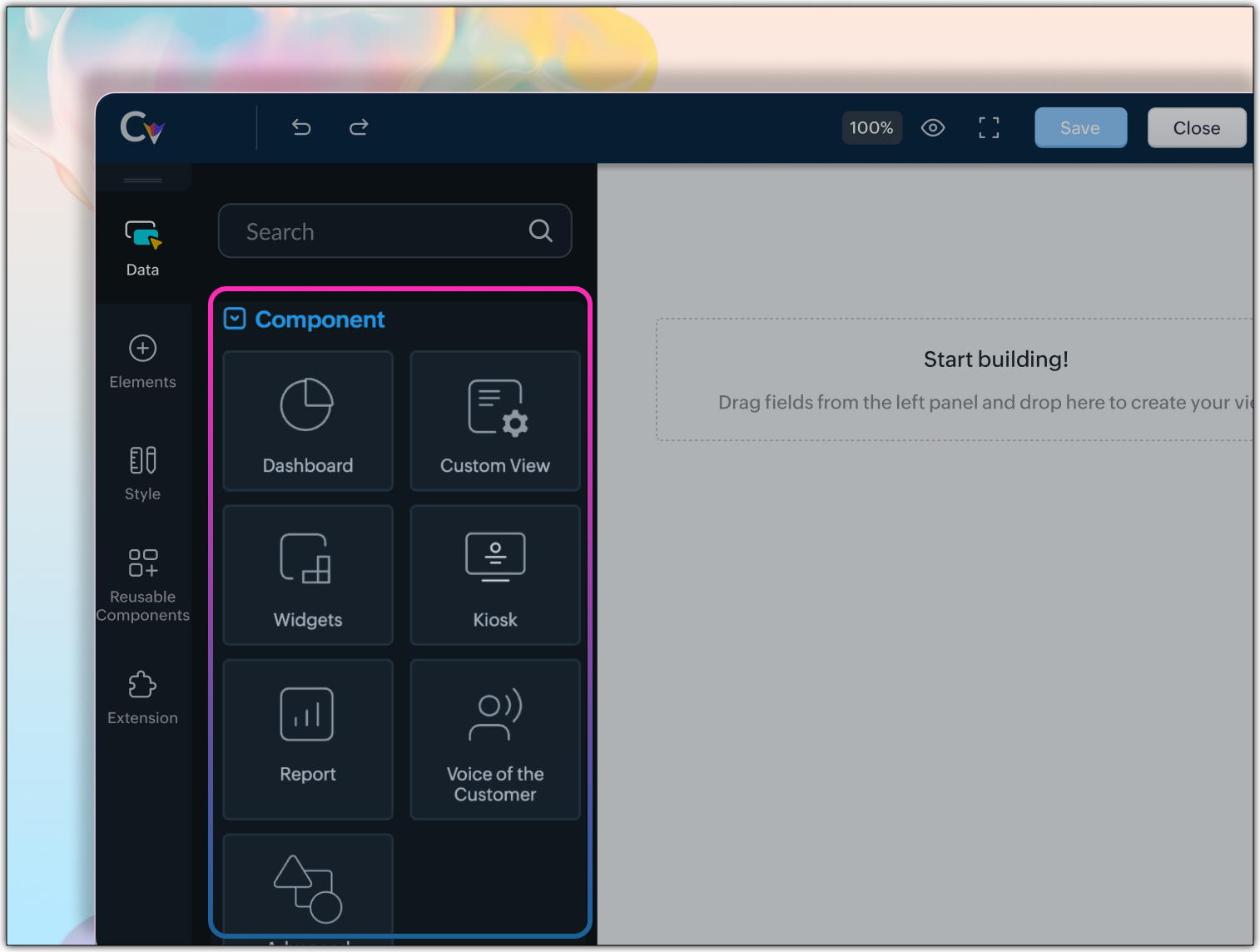The width and height of the screenshot is (1260, 952).
Task: Toggle preview with the eye icon
Action: click(933, 127)
